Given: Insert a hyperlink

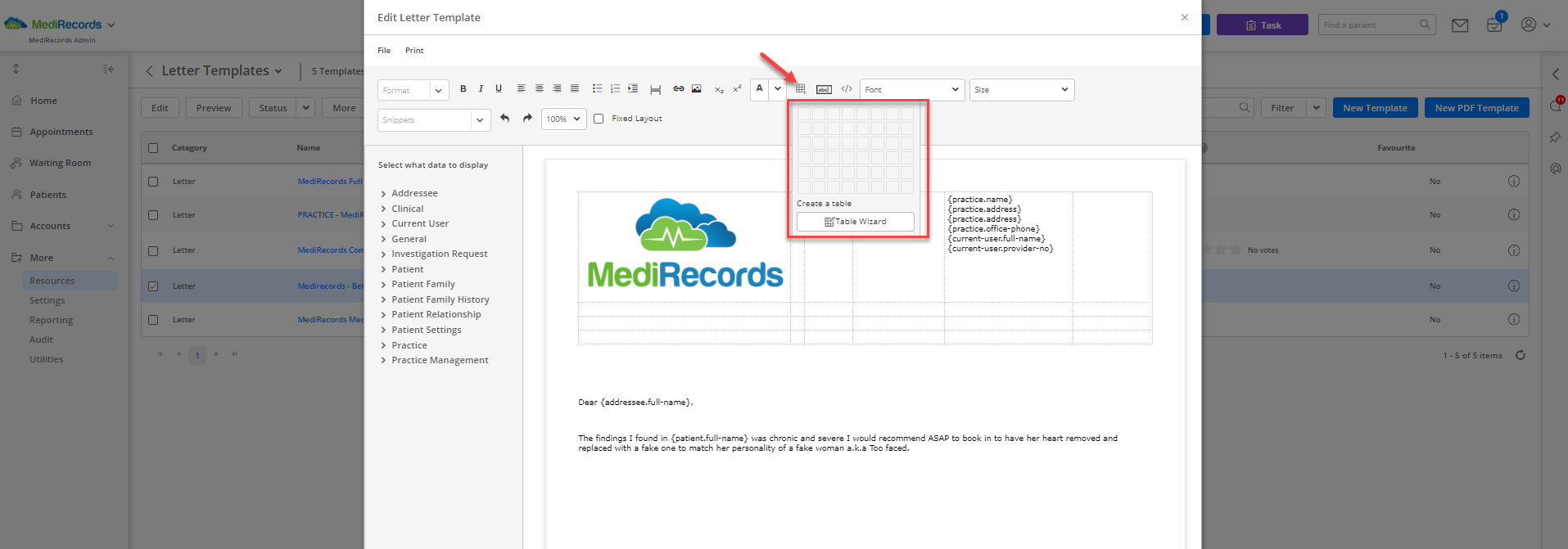Looking at the screenshot, I should tap(679, 89).
